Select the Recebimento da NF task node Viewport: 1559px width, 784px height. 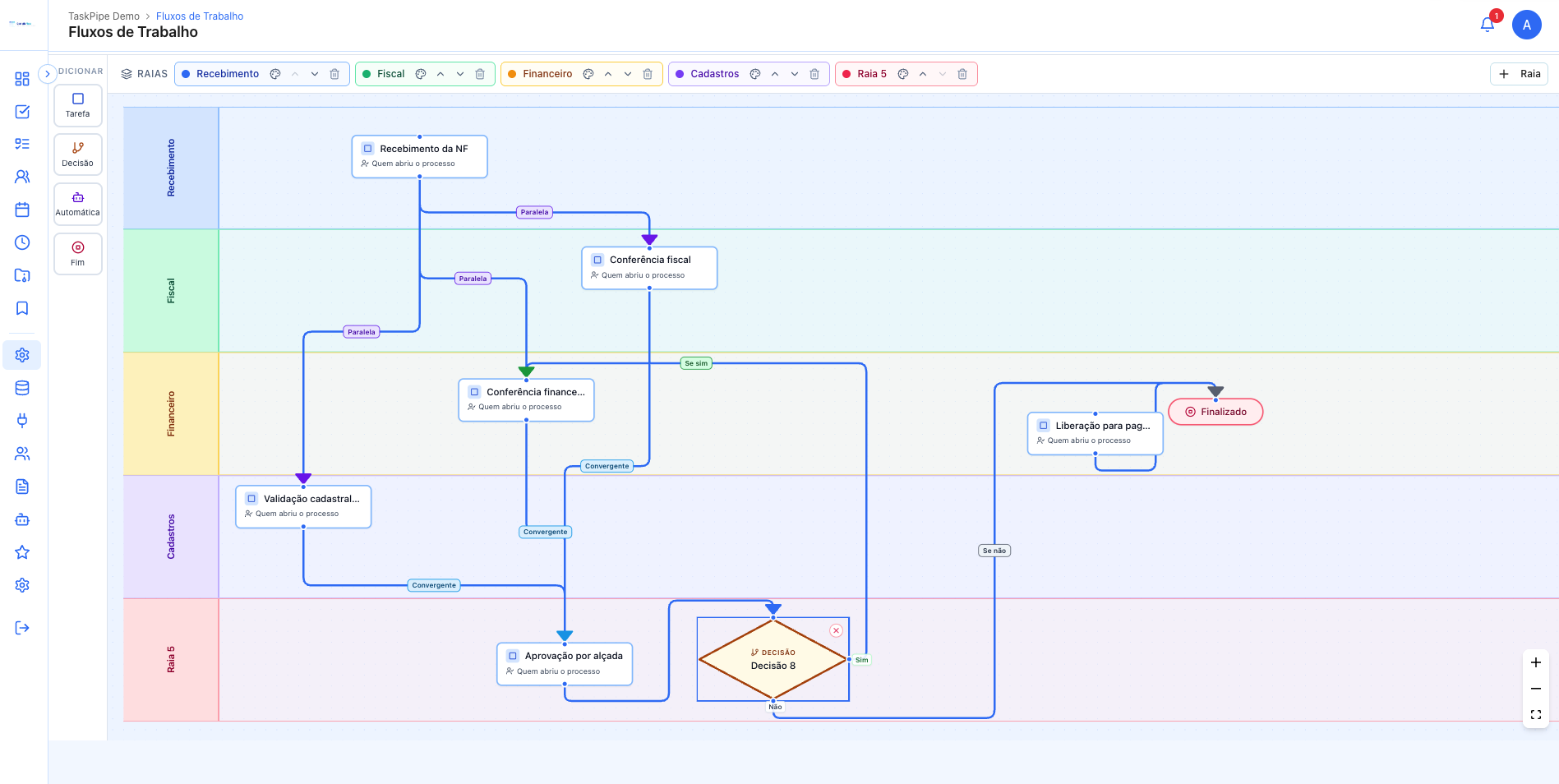(420, 156)
